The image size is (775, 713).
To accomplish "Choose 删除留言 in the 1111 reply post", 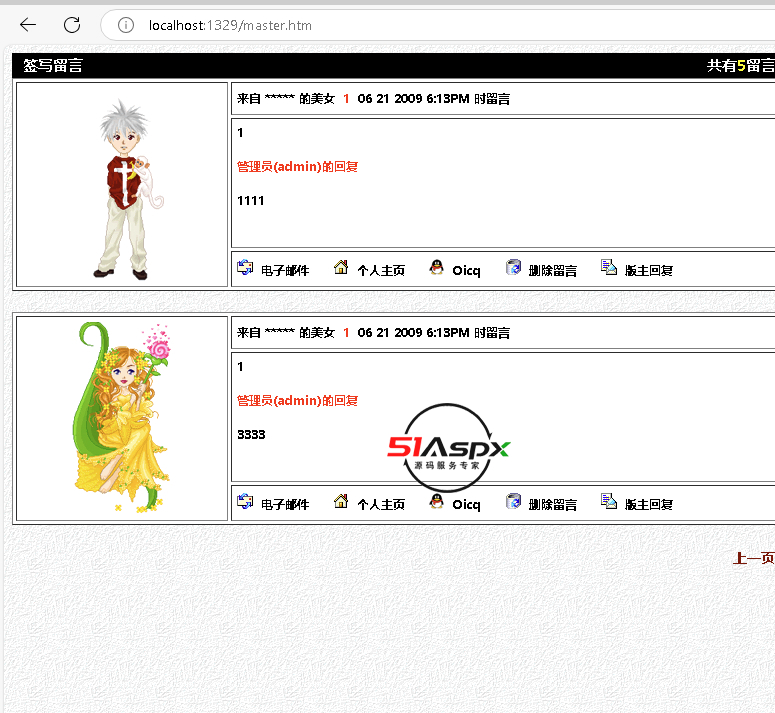I will (x=553, y=270).
